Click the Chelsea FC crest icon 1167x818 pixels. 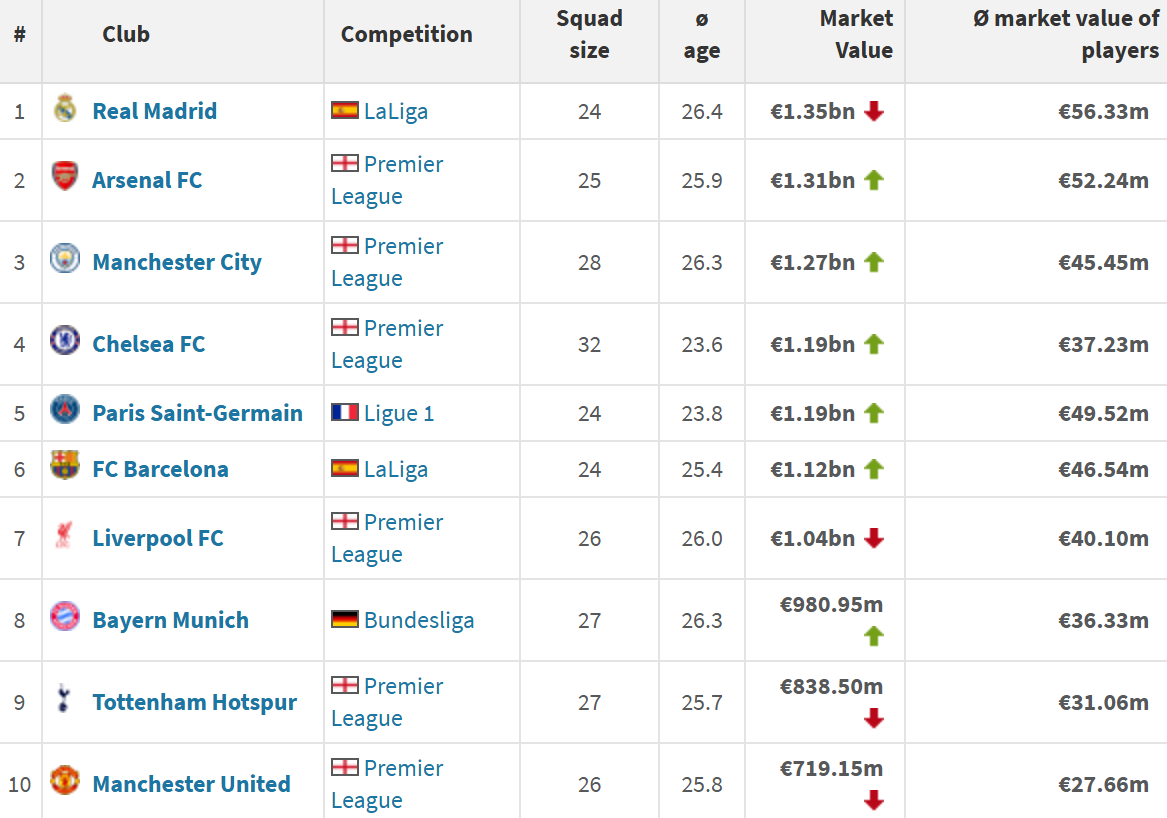65,342
